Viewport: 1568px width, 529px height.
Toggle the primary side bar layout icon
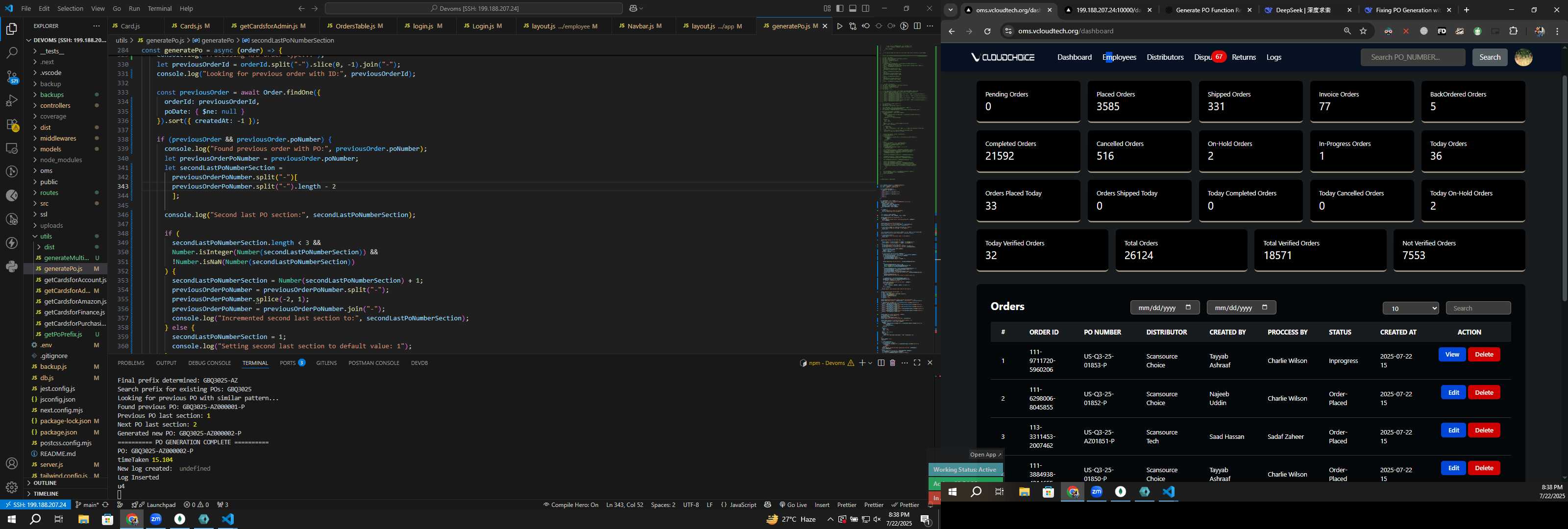point(839,8)
